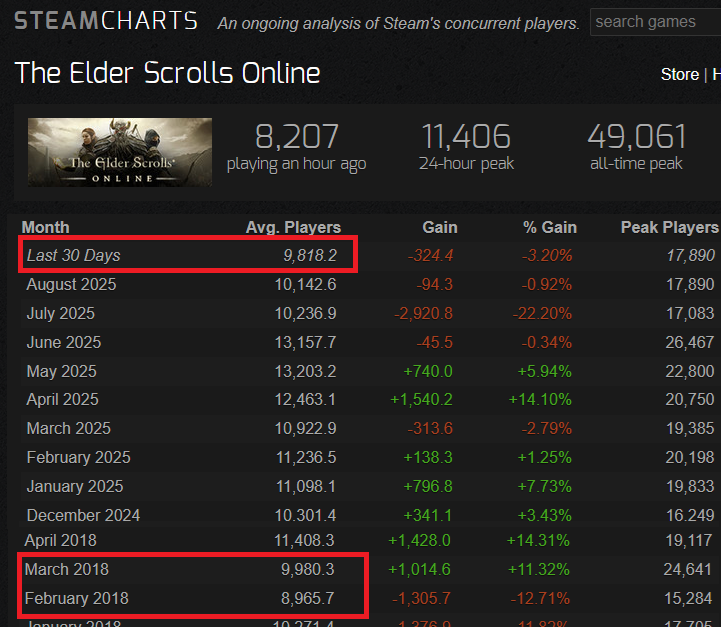This screenshot has height=627, width=721.
Task: Select the June 2025 row label
Action: coord(64,342)
